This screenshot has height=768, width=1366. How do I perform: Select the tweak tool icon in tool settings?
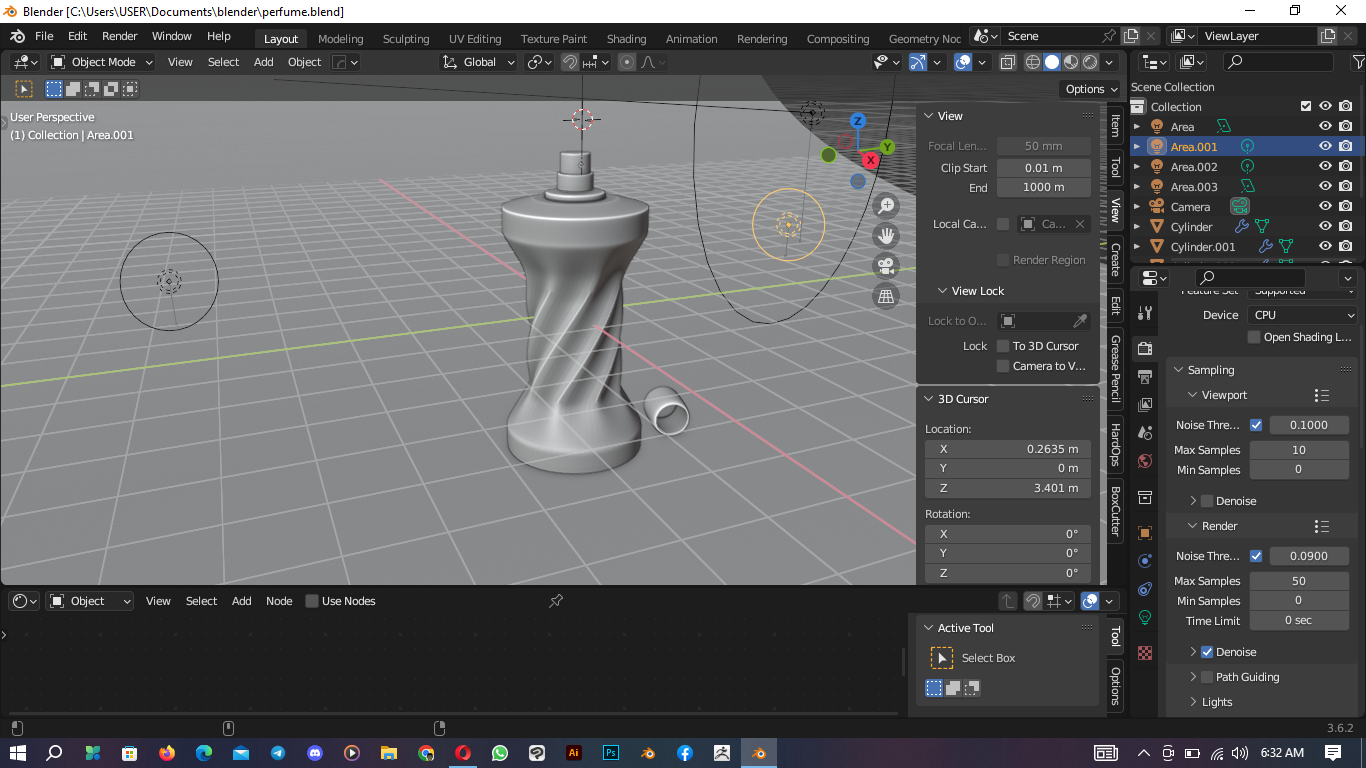[x=24, y=89]
